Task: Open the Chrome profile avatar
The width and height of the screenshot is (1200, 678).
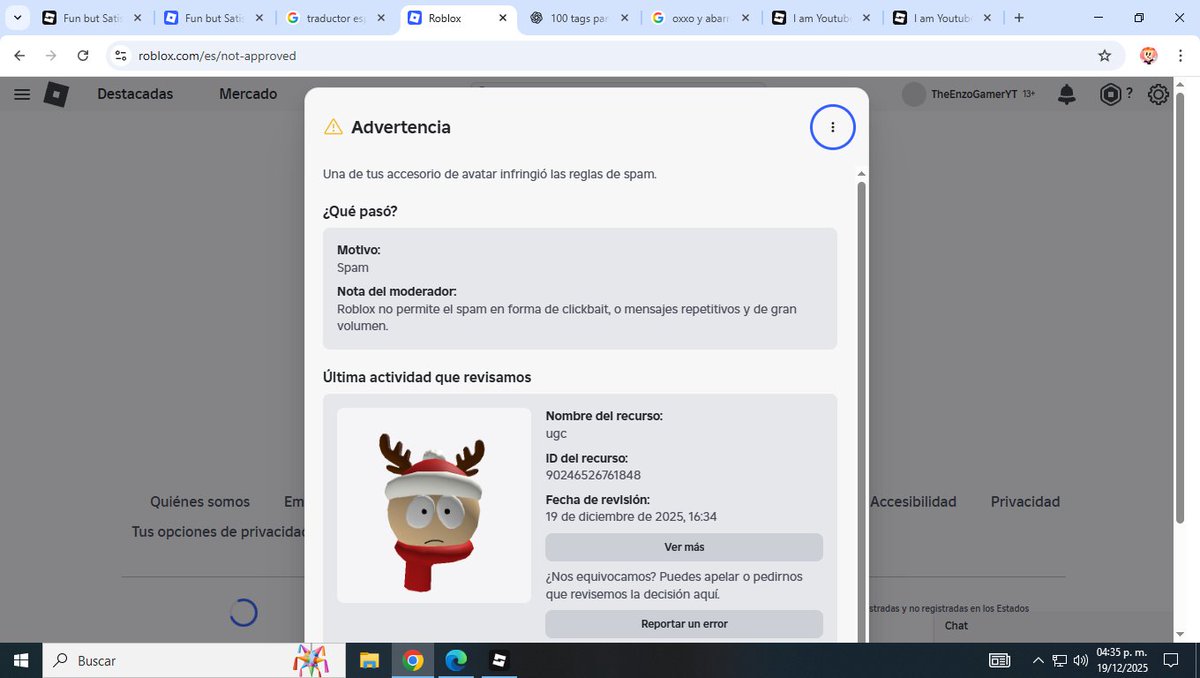Action: (1148, 56)
